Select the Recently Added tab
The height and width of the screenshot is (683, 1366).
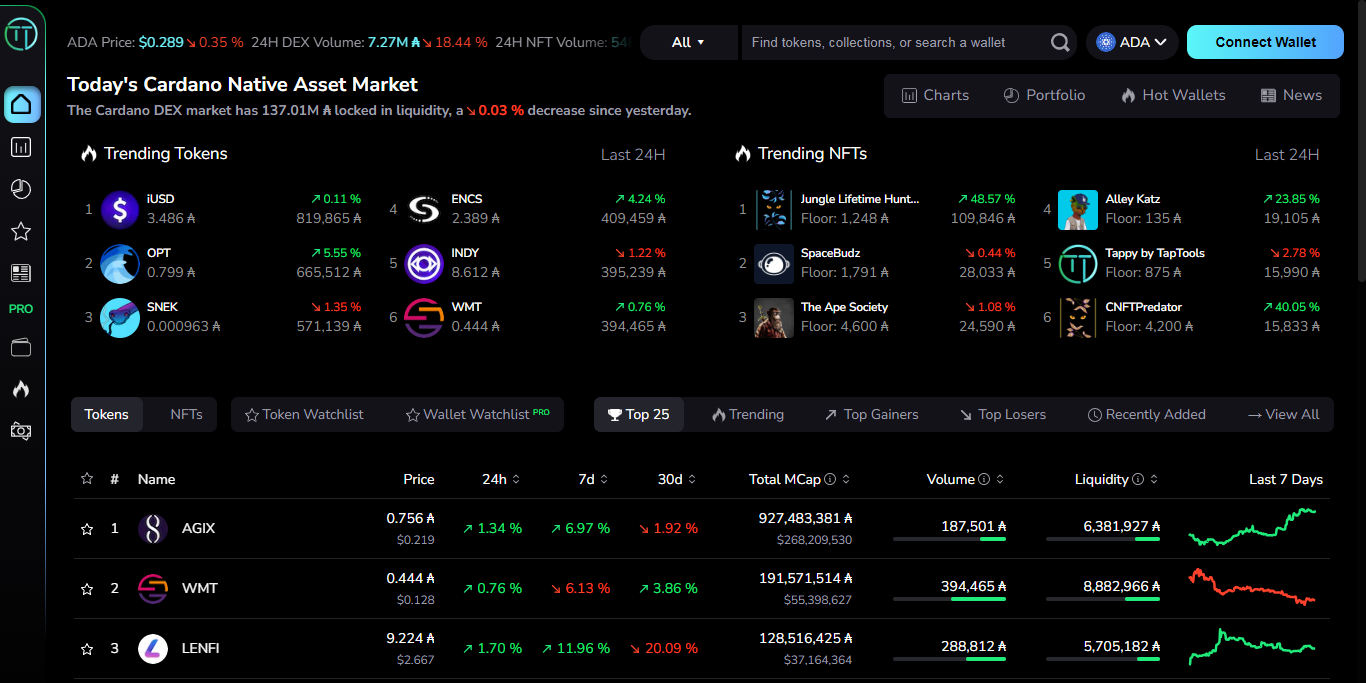click(1147, 414)
